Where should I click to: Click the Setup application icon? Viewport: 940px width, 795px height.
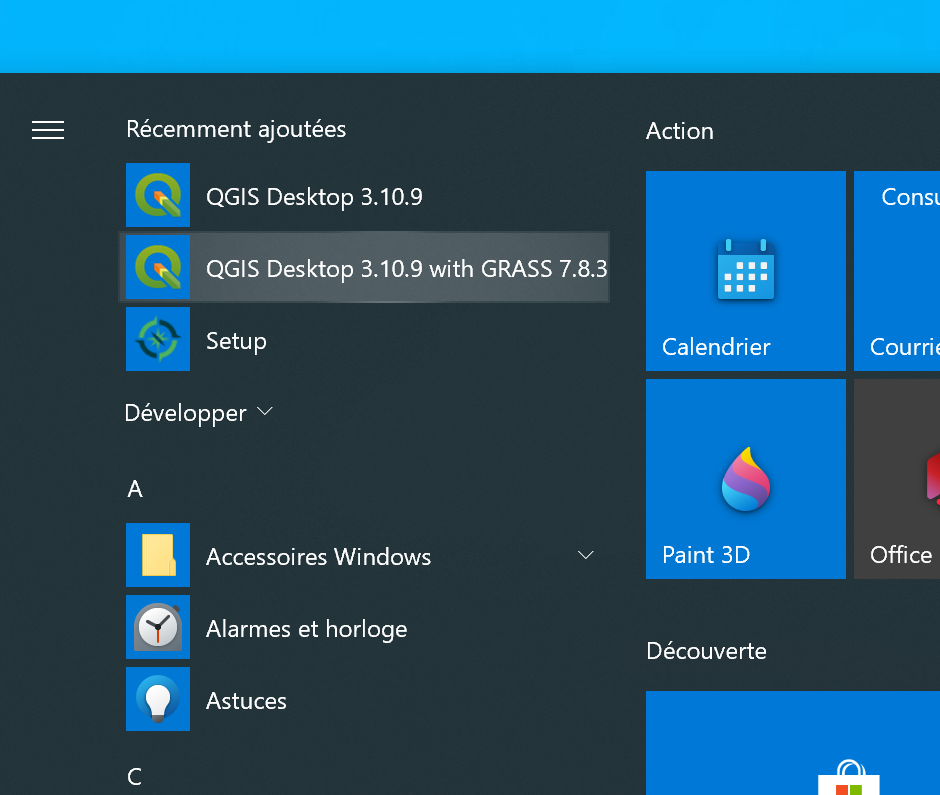pyautogui.click(x=158, y=340)
